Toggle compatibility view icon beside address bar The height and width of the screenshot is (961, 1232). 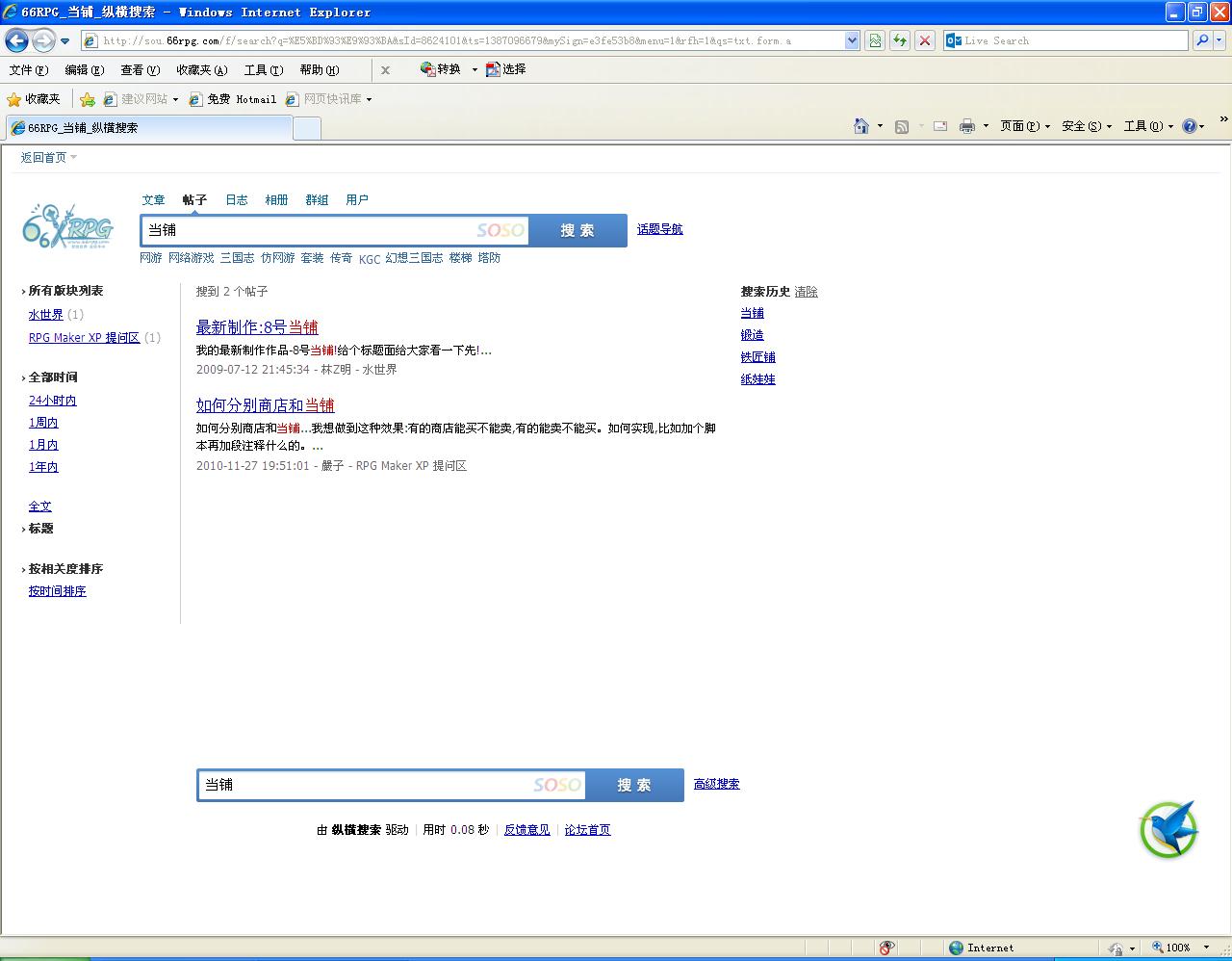tap(875, 40)
